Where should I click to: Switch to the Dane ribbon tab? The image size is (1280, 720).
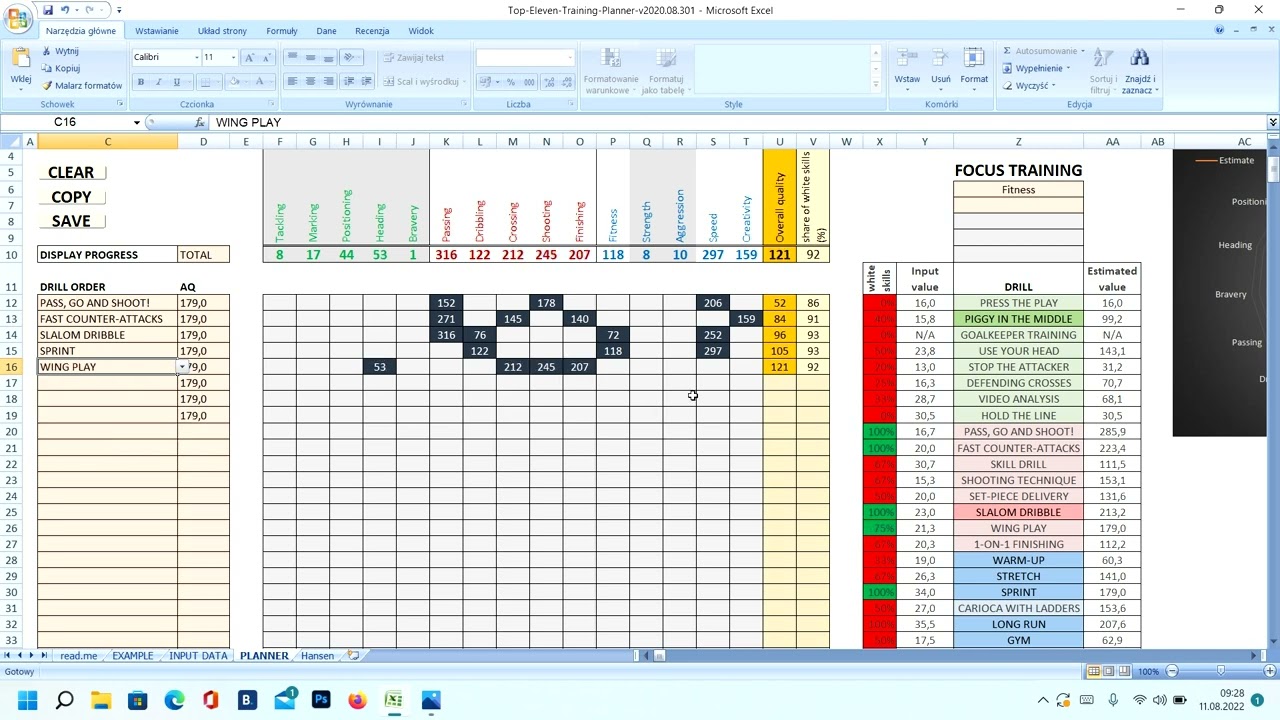(326, 31)
